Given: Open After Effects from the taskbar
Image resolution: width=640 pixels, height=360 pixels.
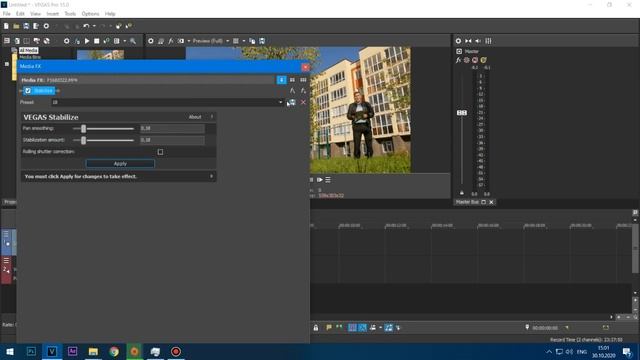Looking at the screenshot, I should (72, 351).
